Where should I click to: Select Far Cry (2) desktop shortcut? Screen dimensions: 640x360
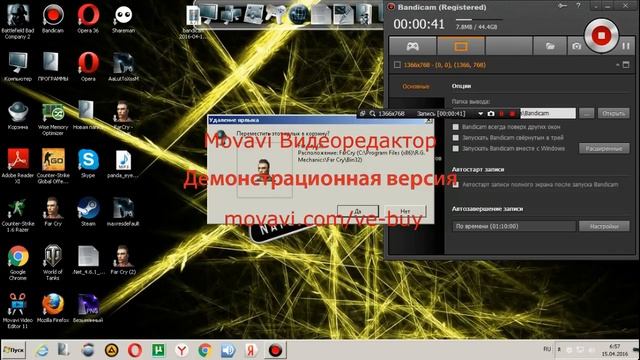[123, 260]
